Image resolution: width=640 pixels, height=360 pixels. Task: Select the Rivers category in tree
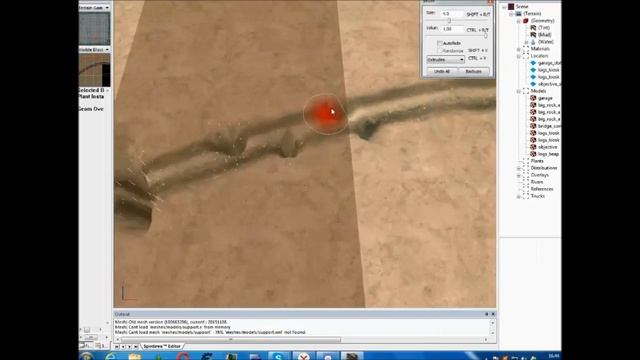tap(537, 182)
